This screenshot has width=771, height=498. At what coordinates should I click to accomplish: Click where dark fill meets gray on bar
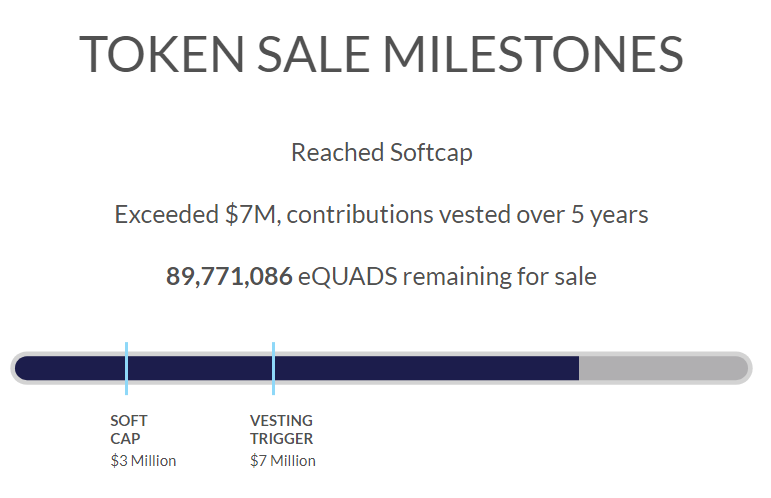pos(579,368)
